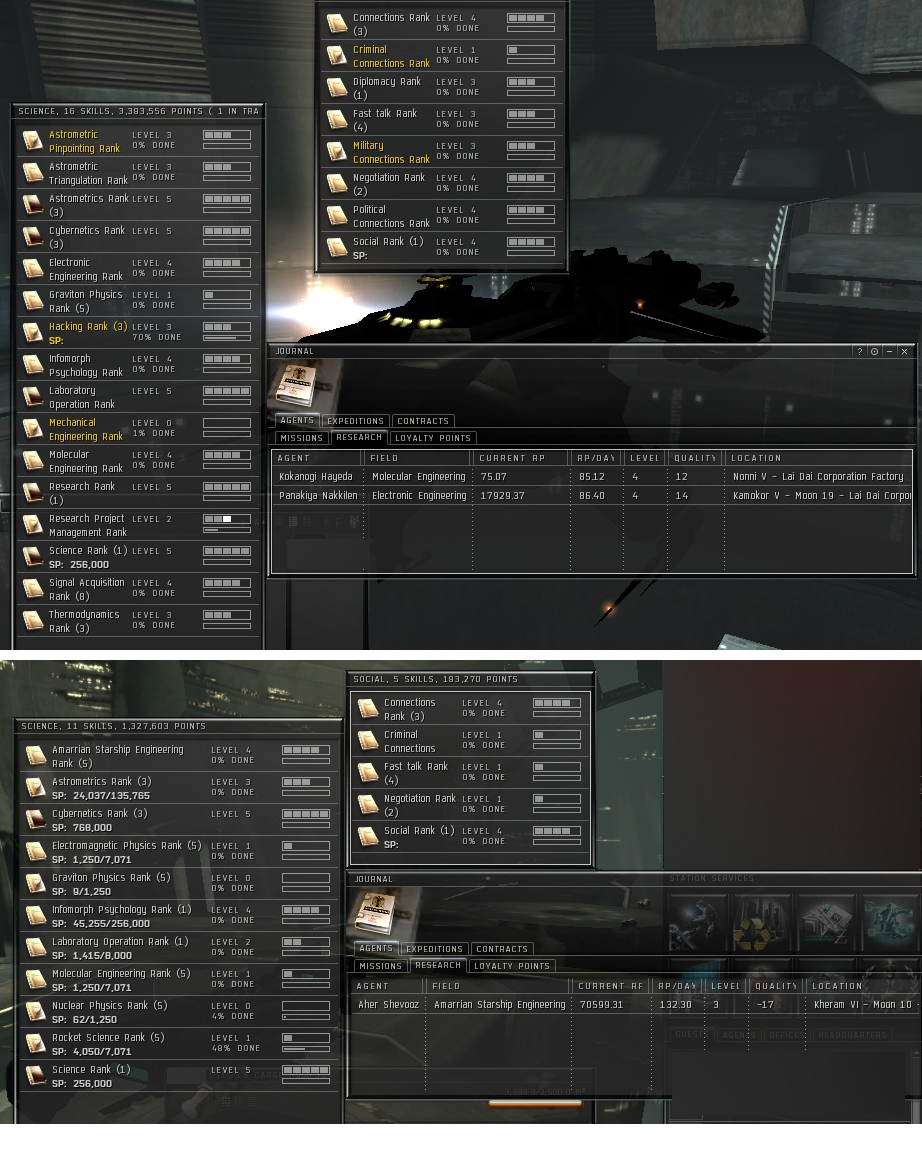Click the Astrometric Triangulation skill book icon
The height and width of the screenshot is (1149, 922).
tap(33, 173)
